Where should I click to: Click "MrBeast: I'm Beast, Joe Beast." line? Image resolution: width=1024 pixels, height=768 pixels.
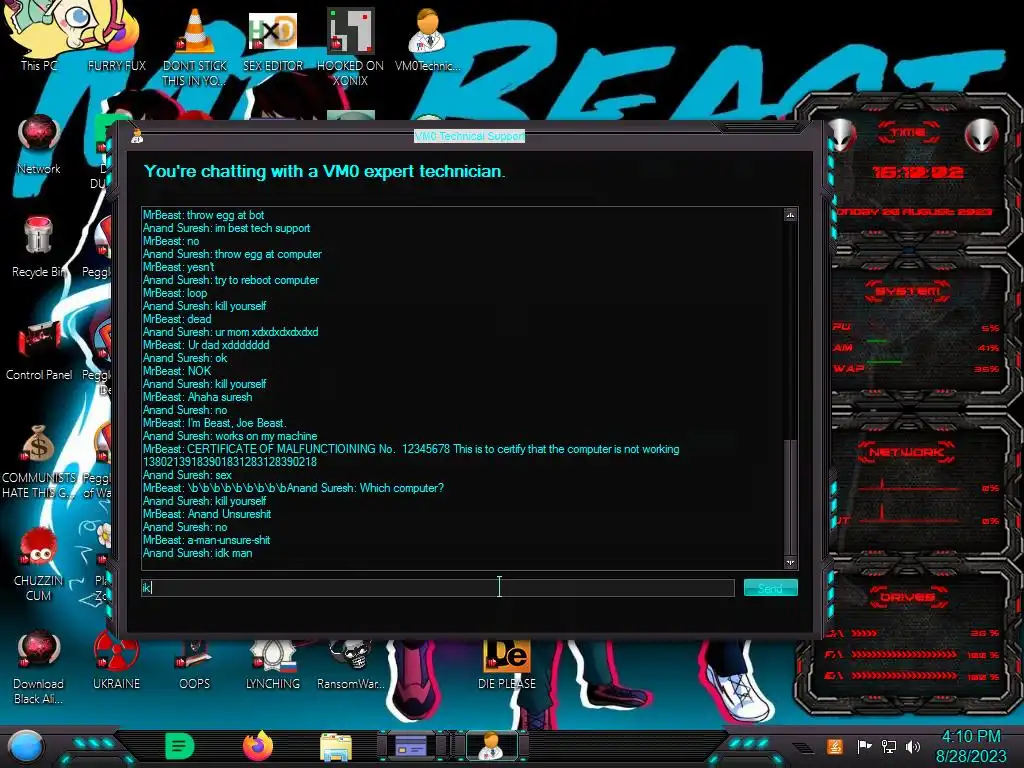click(x=214, y=423)
